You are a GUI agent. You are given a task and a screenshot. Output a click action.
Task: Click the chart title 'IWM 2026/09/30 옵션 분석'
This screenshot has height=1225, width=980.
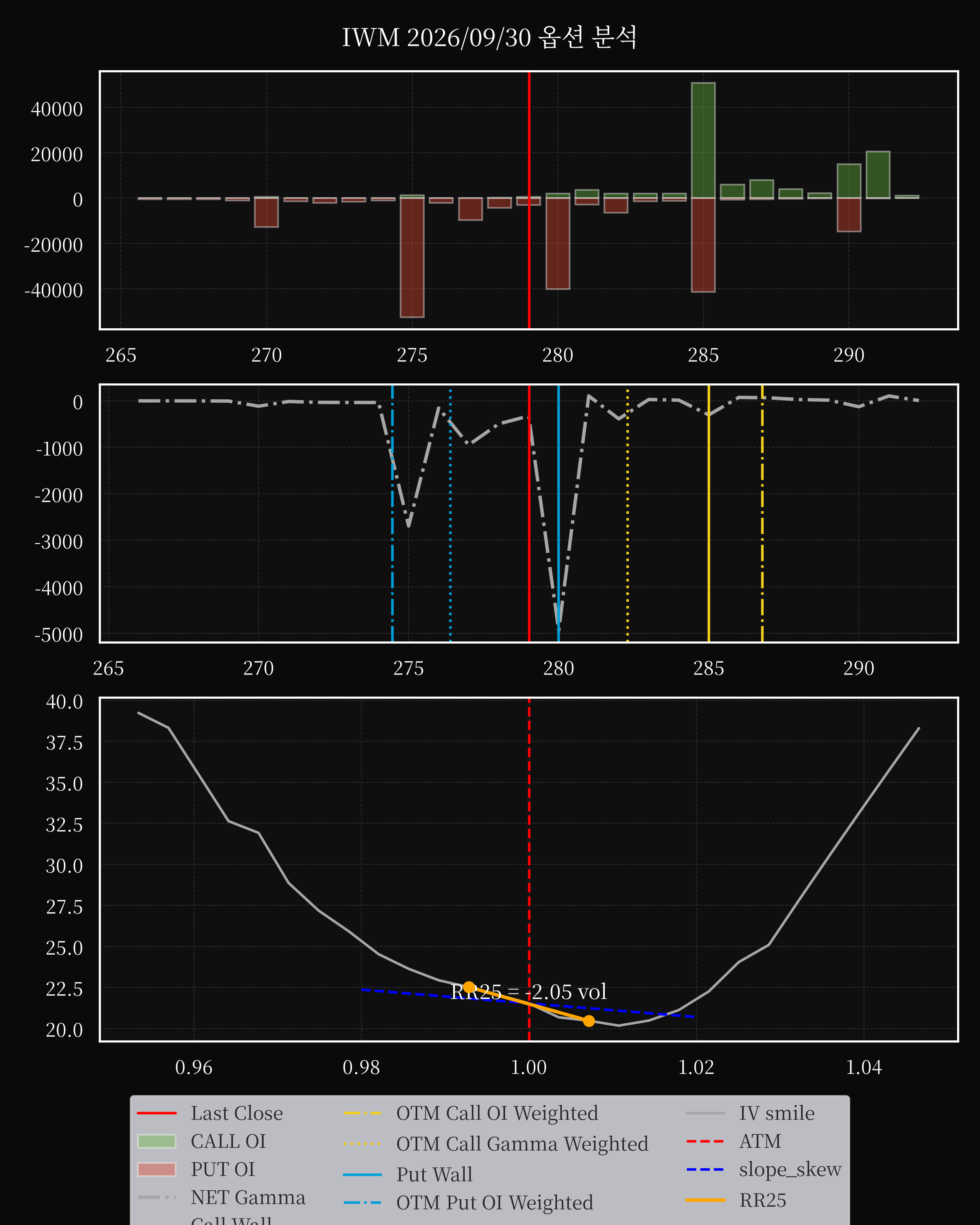(489, 38)
